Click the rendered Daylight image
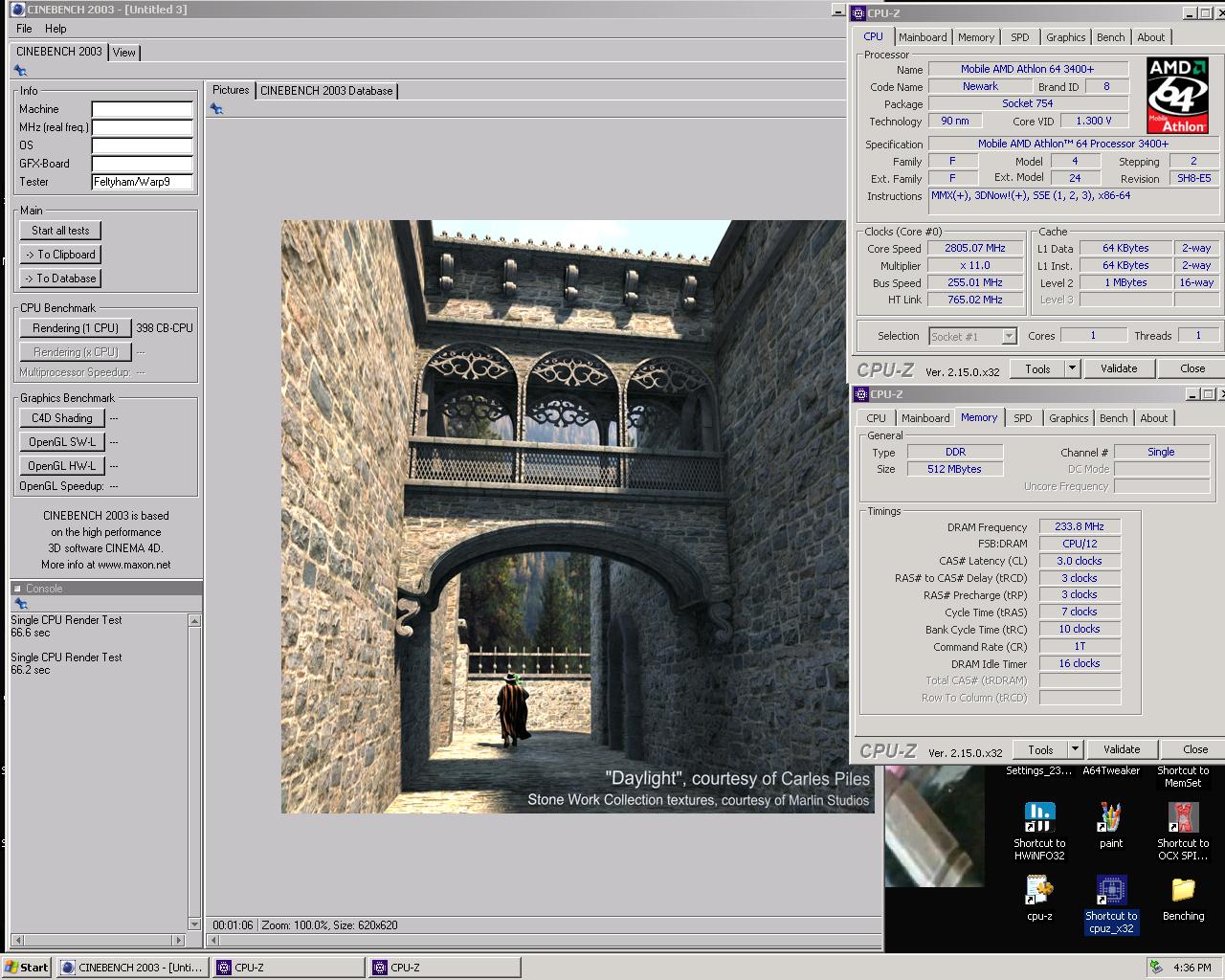 tap(578, 517)
